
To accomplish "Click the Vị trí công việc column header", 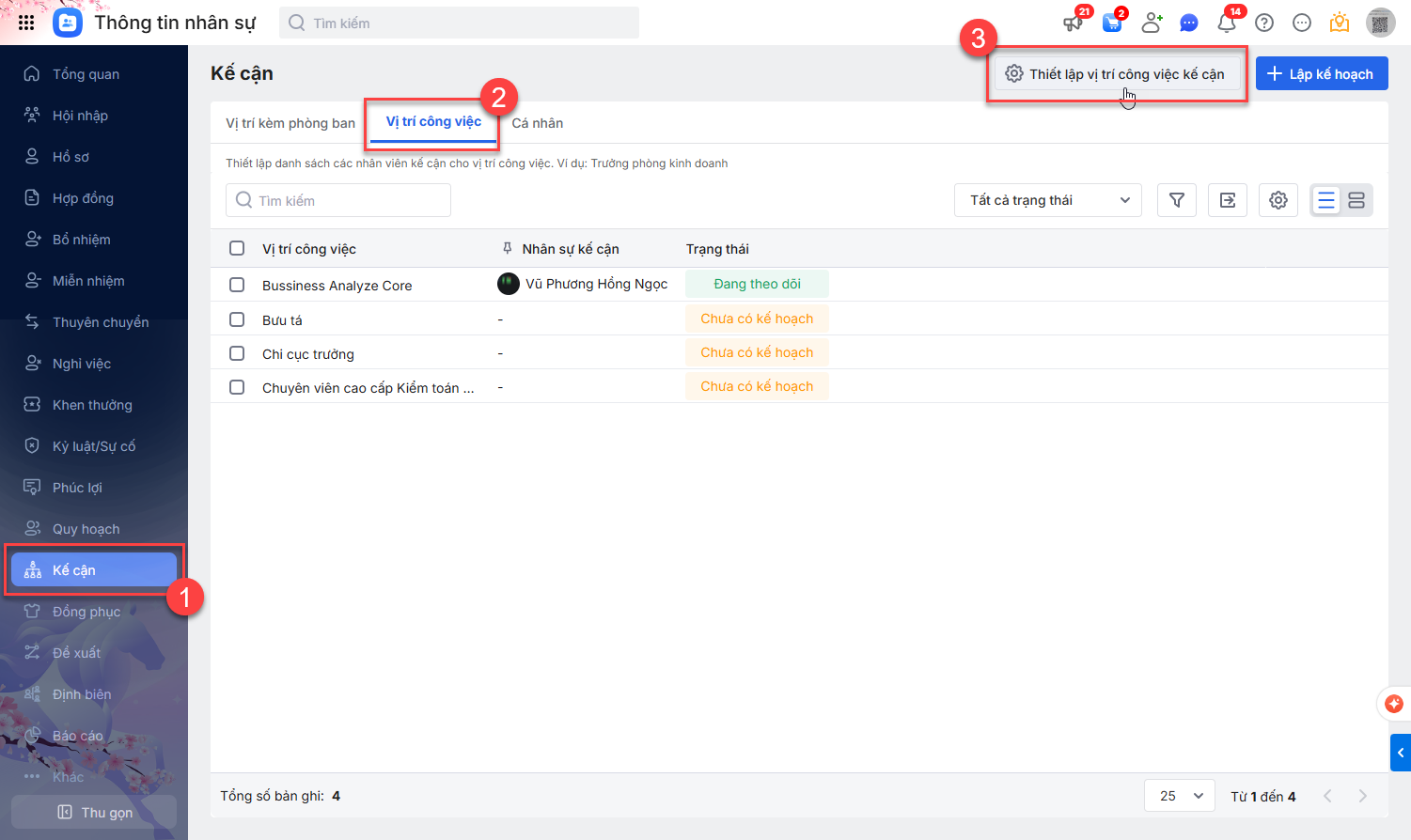I will [x=309, y=249].
